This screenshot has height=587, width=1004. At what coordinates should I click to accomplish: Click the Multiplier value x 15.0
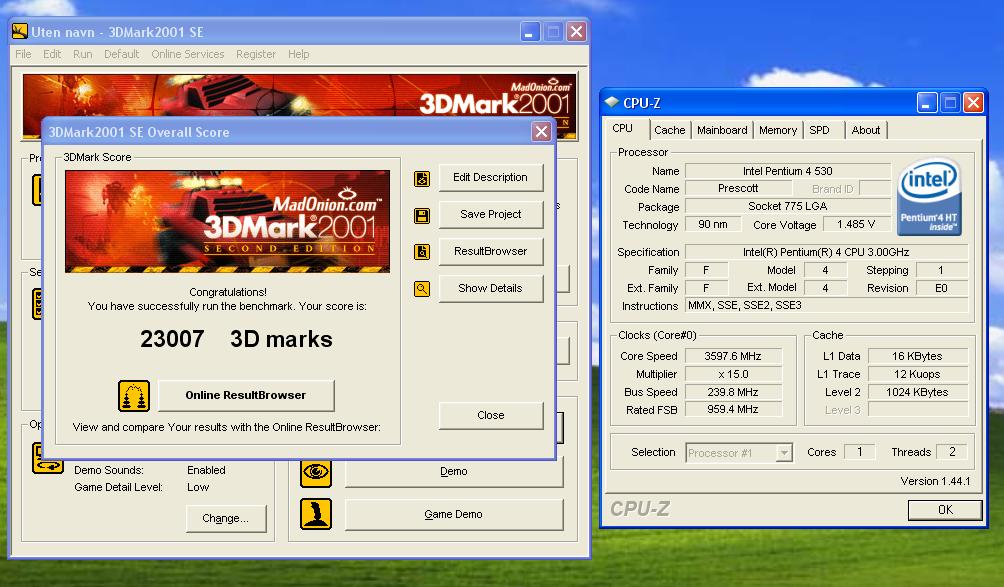(x=733, y=374)
